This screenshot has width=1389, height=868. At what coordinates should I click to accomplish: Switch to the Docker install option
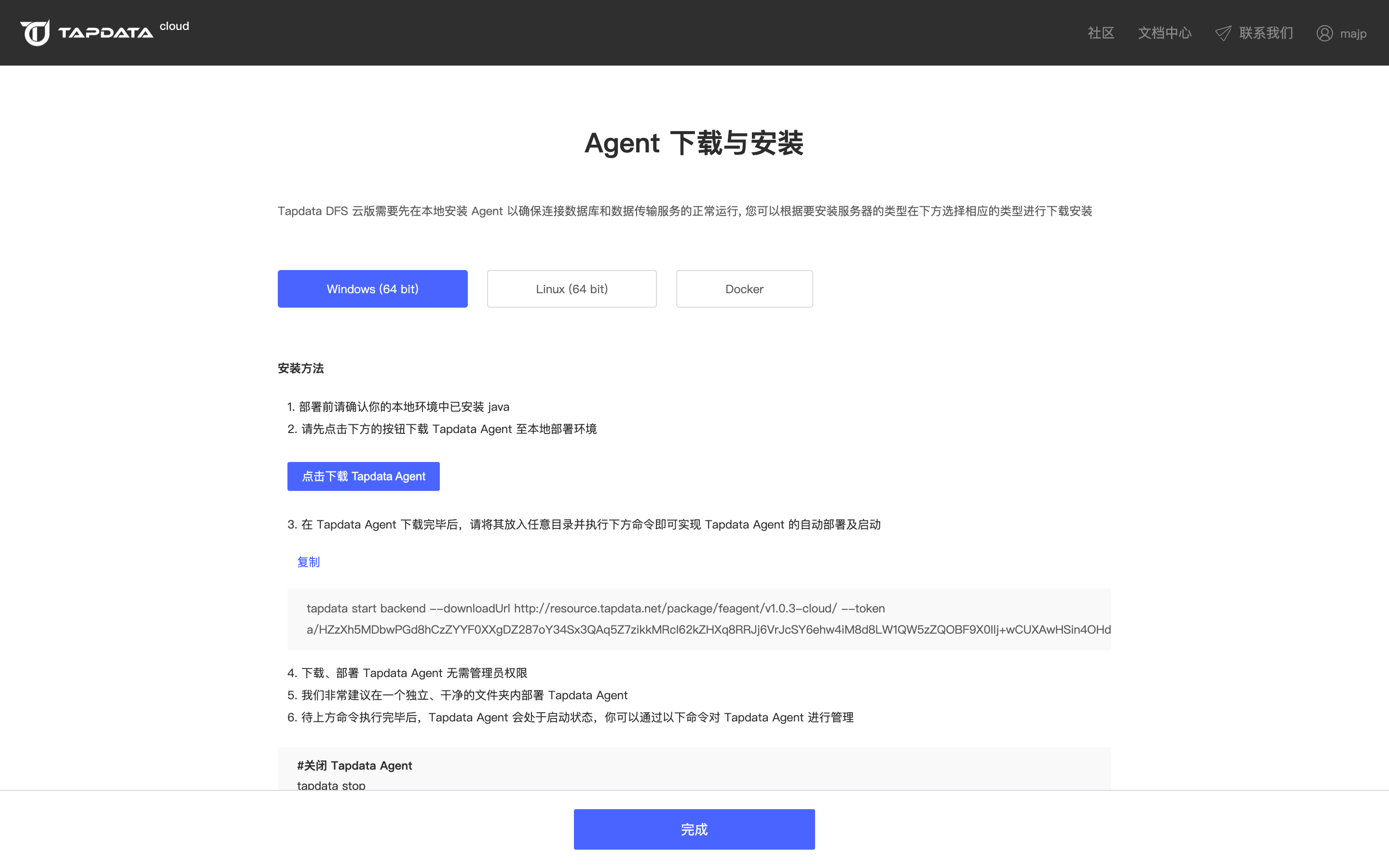[744, 289]
